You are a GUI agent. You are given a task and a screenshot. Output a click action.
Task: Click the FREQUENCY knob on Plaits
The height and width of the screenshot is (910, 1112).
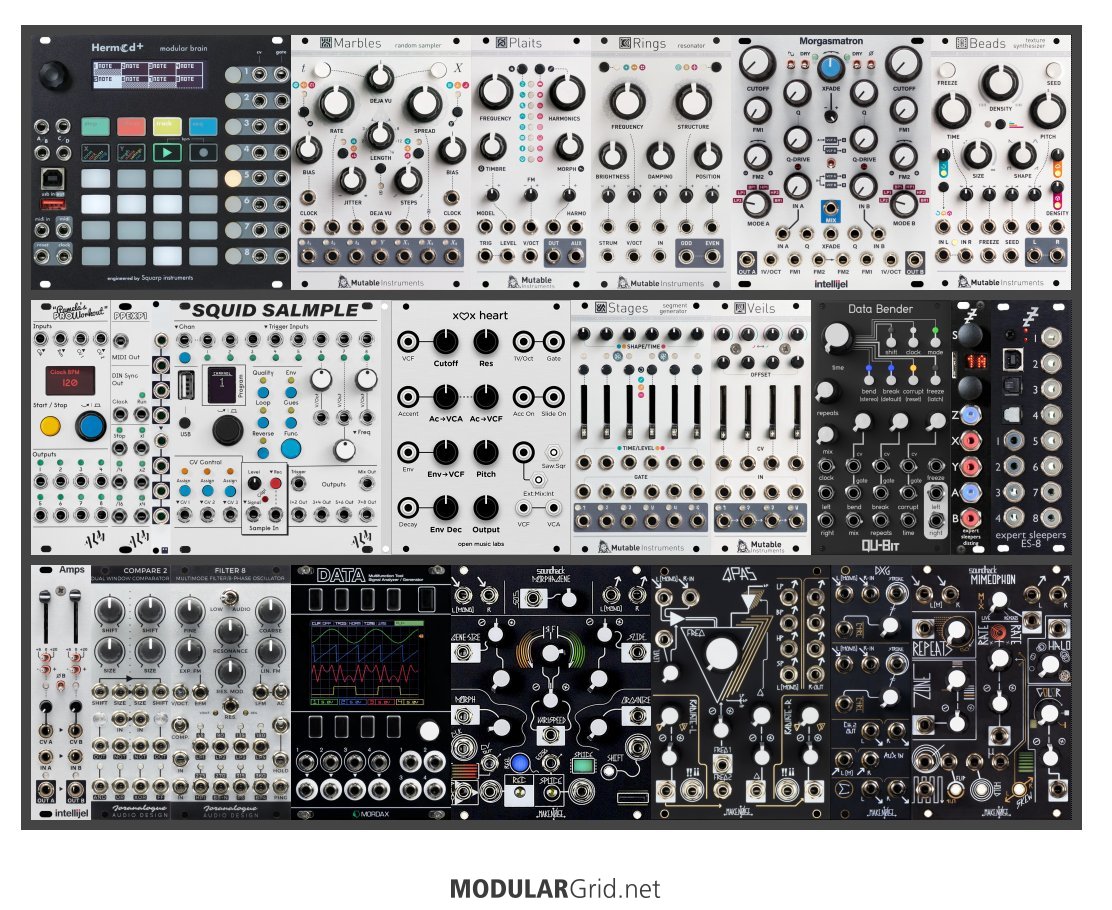(495, 92)
